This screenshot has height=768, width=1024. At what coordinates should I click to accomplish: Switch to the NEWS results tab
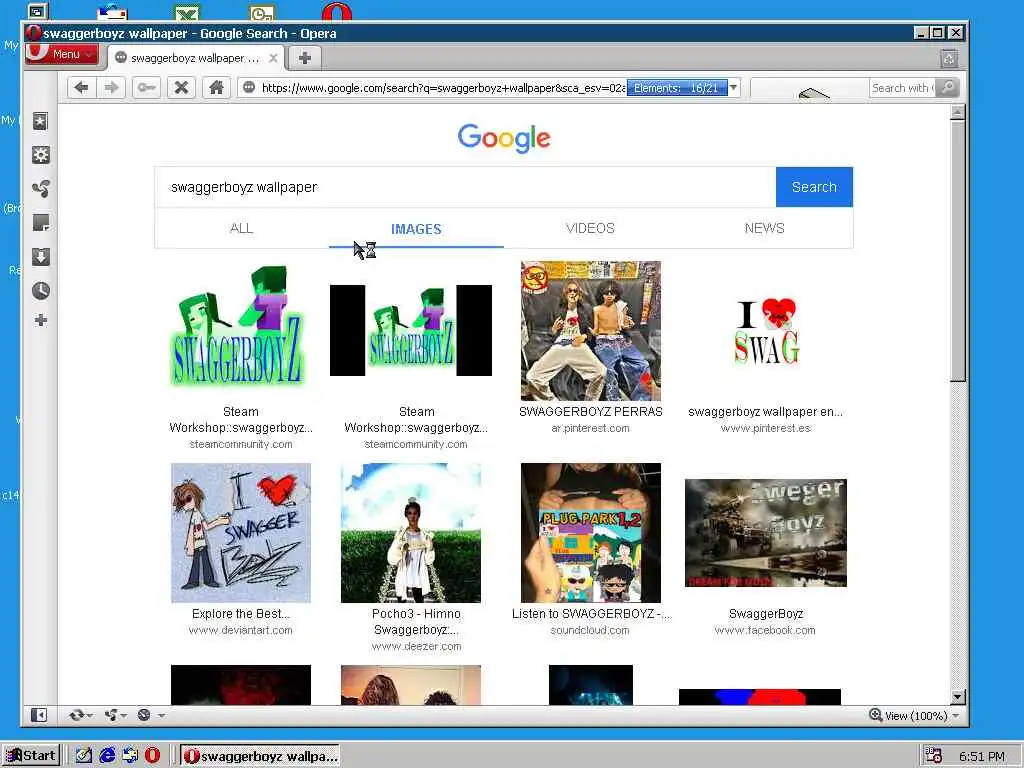click(x=765, y=229)
